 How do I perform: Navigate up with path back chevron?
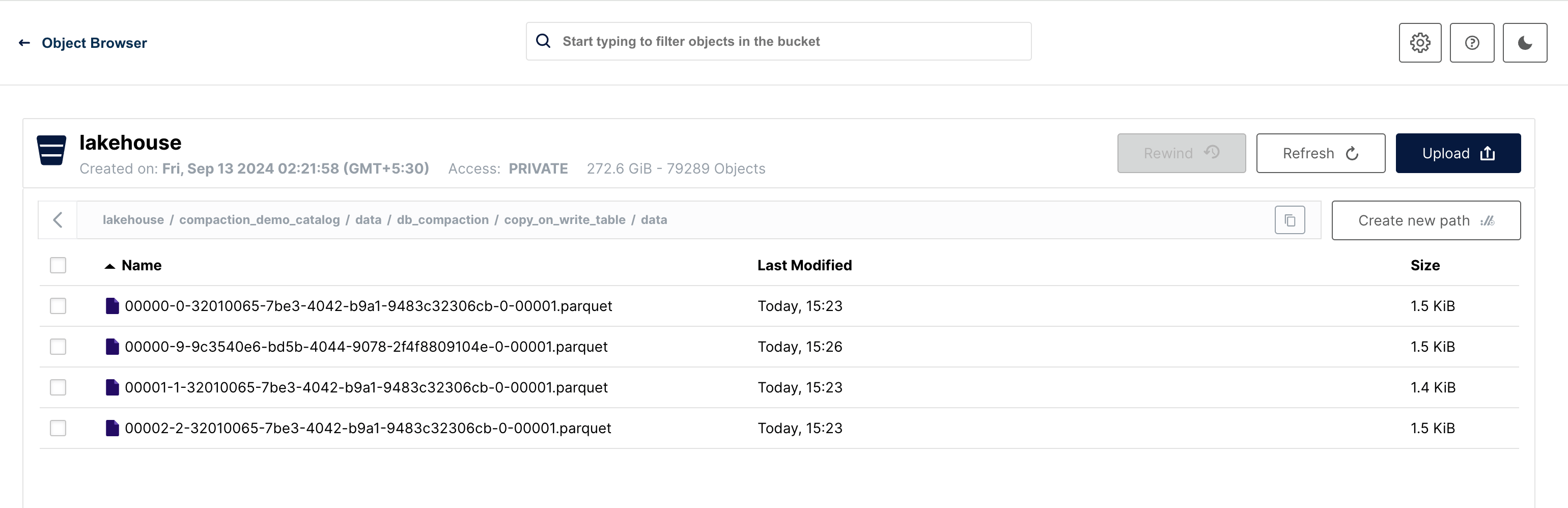pyautogui.click(x=58, y=219)
